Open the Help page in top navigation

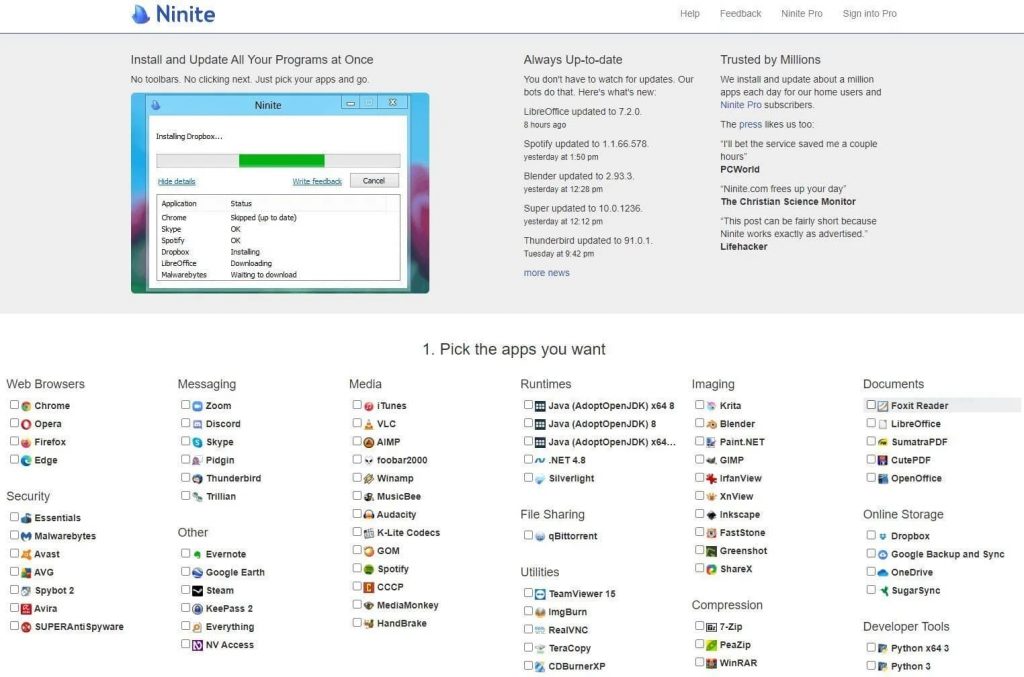690,14
